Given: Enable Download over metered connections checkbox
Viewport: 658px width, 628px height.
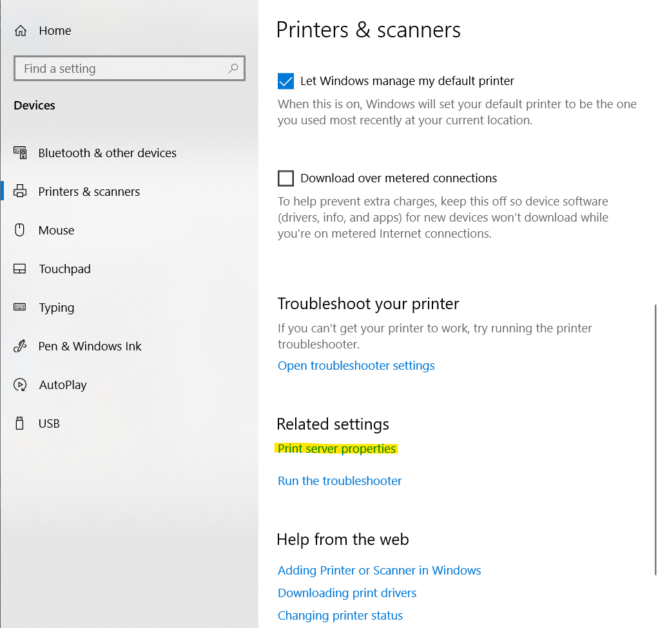Looking at the screenshot, I should pos(286,178).
